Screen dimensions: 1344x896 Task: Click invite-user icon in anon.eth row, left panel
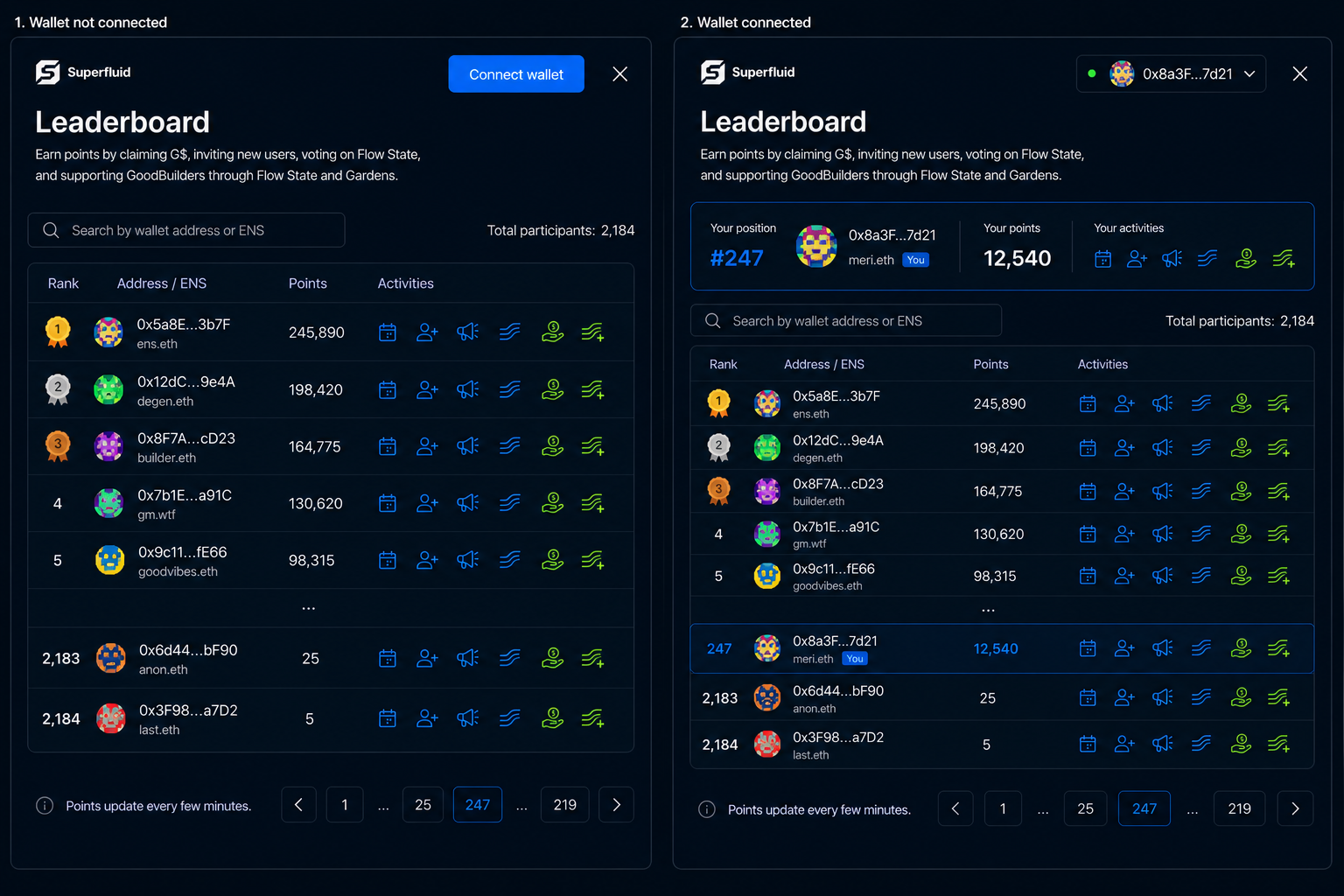[427, 658]
